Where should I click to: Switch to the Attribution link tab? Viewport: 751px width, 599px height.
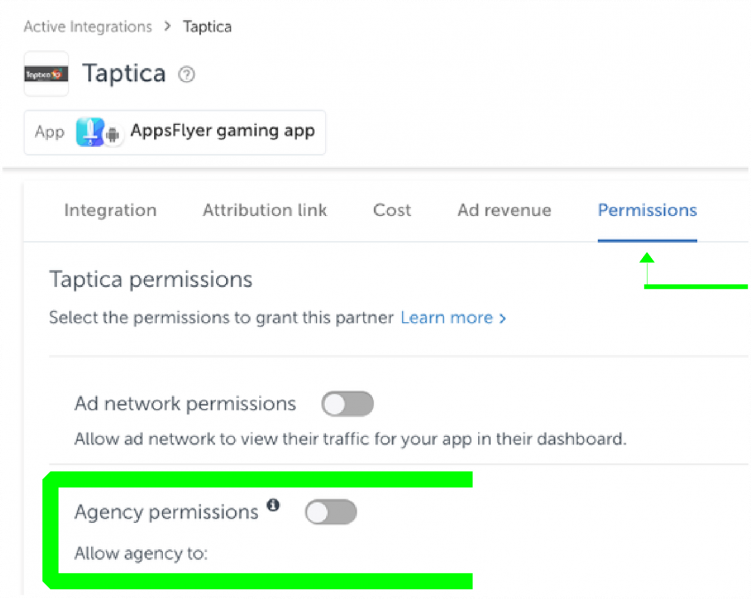tap(264, 210)
